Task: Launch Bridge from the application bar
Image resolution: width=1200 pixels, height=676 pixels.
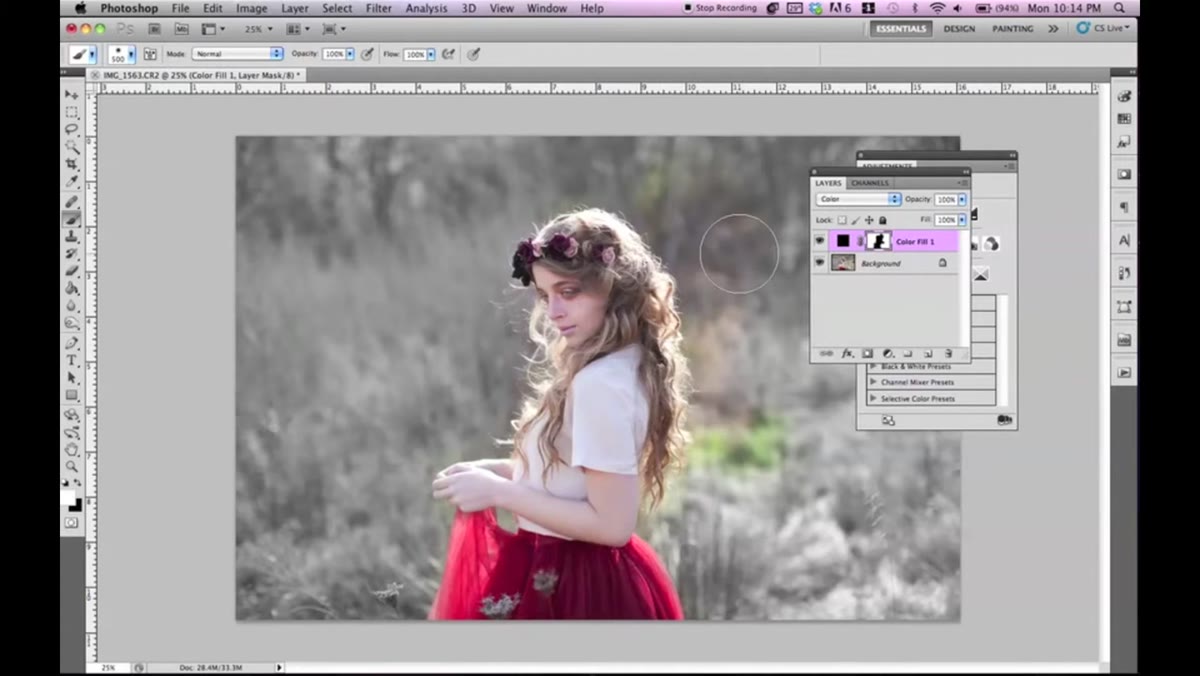Action: 153,29
